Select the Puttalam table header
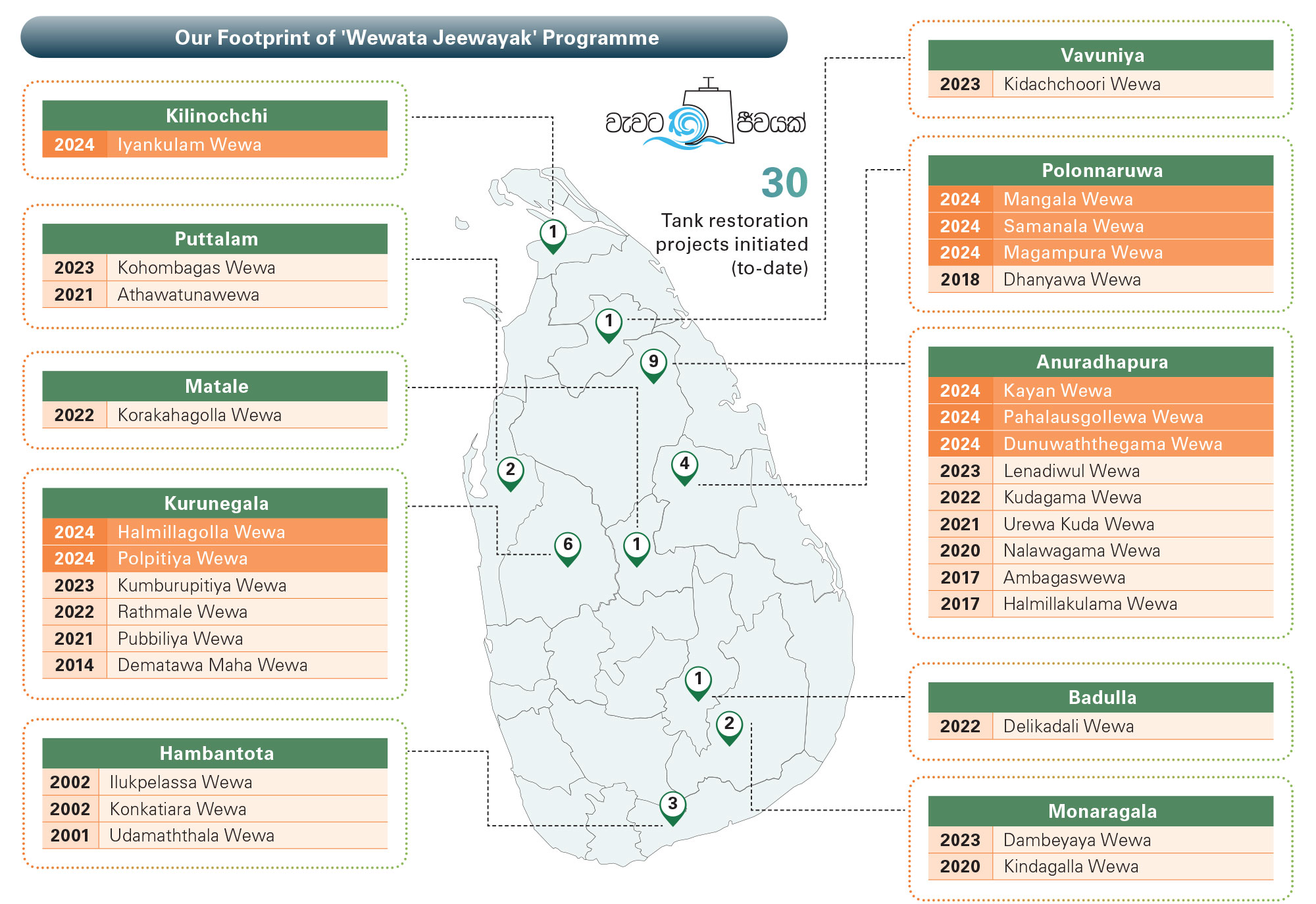The width and height of the screenshot is (1316, 904). coord(215,239)
